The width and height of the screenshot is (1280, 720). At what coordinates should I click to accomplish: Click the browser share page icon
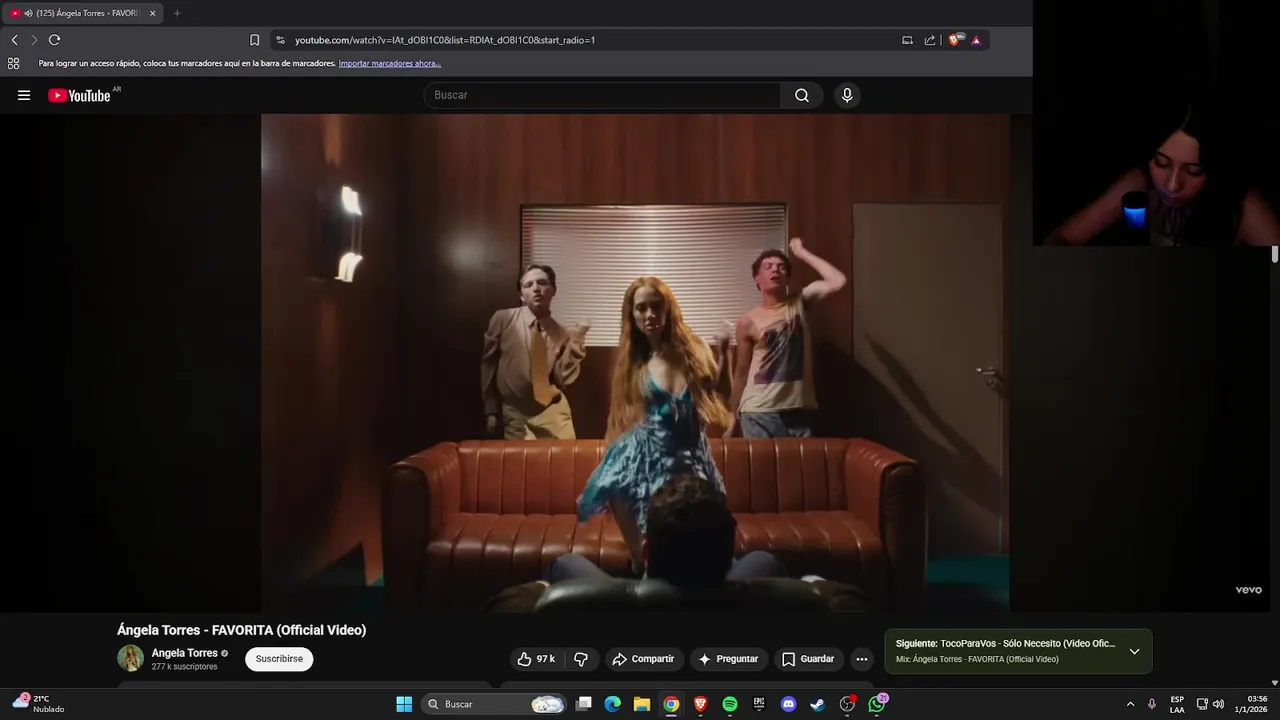[930, 40]
